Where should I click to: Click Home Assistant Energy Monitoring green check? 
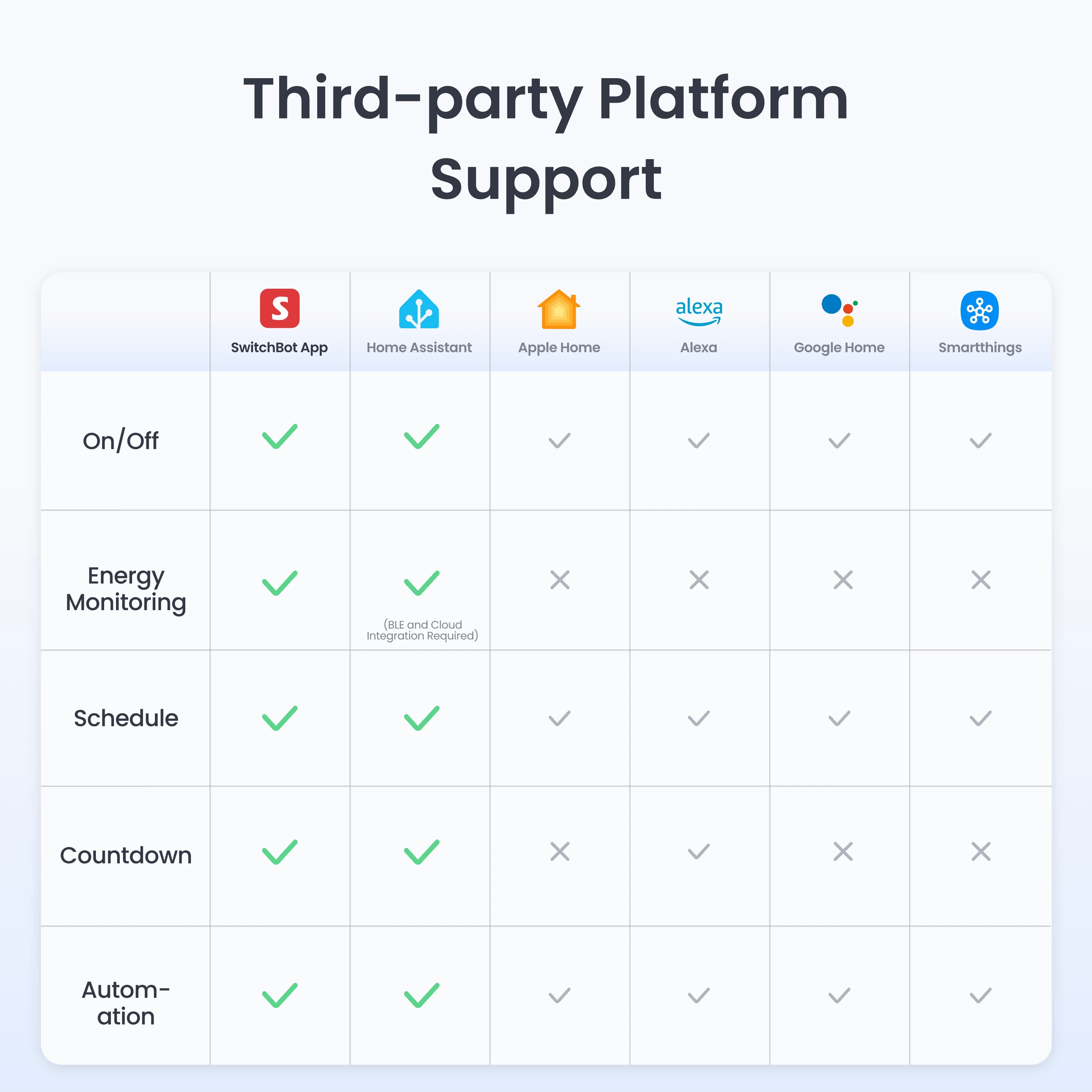tap(422, 583)
